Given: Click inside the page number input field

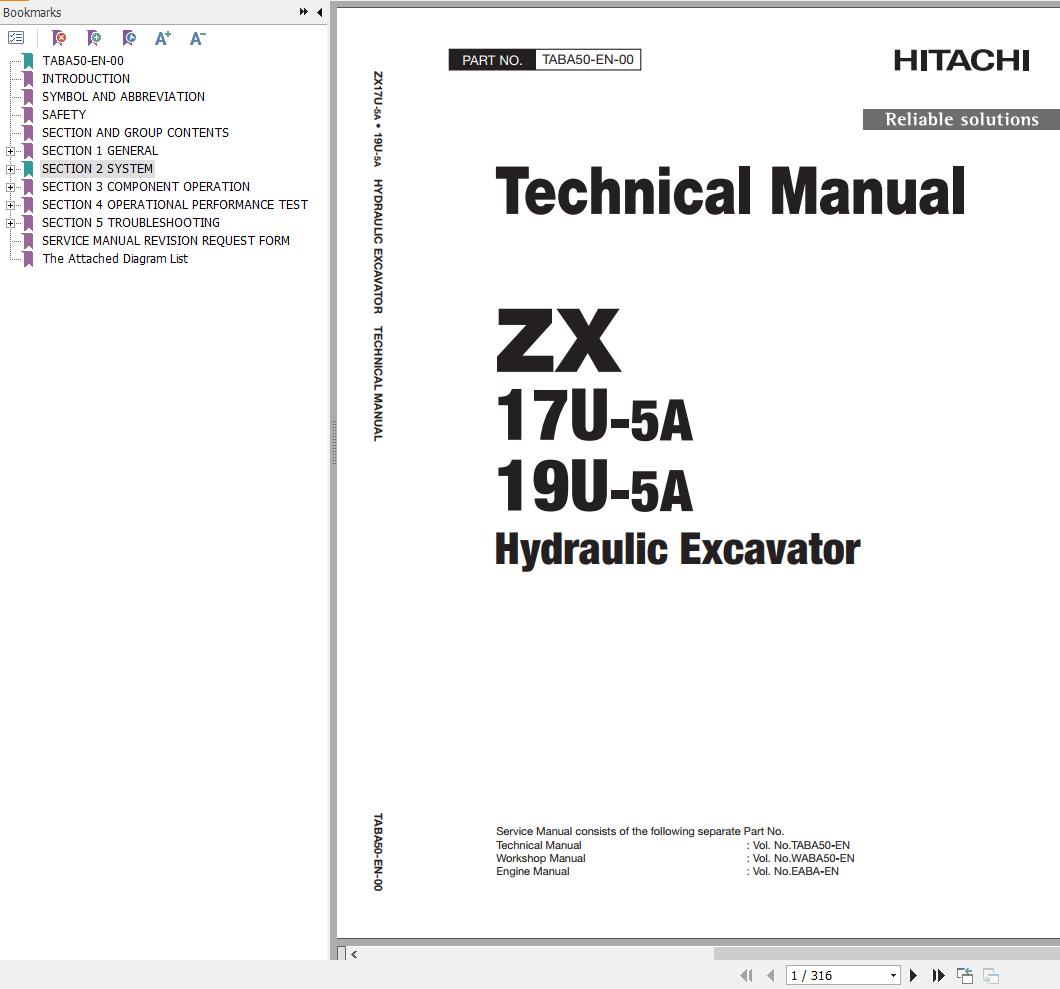Looking at the screenshot, I should pos(830,975).
